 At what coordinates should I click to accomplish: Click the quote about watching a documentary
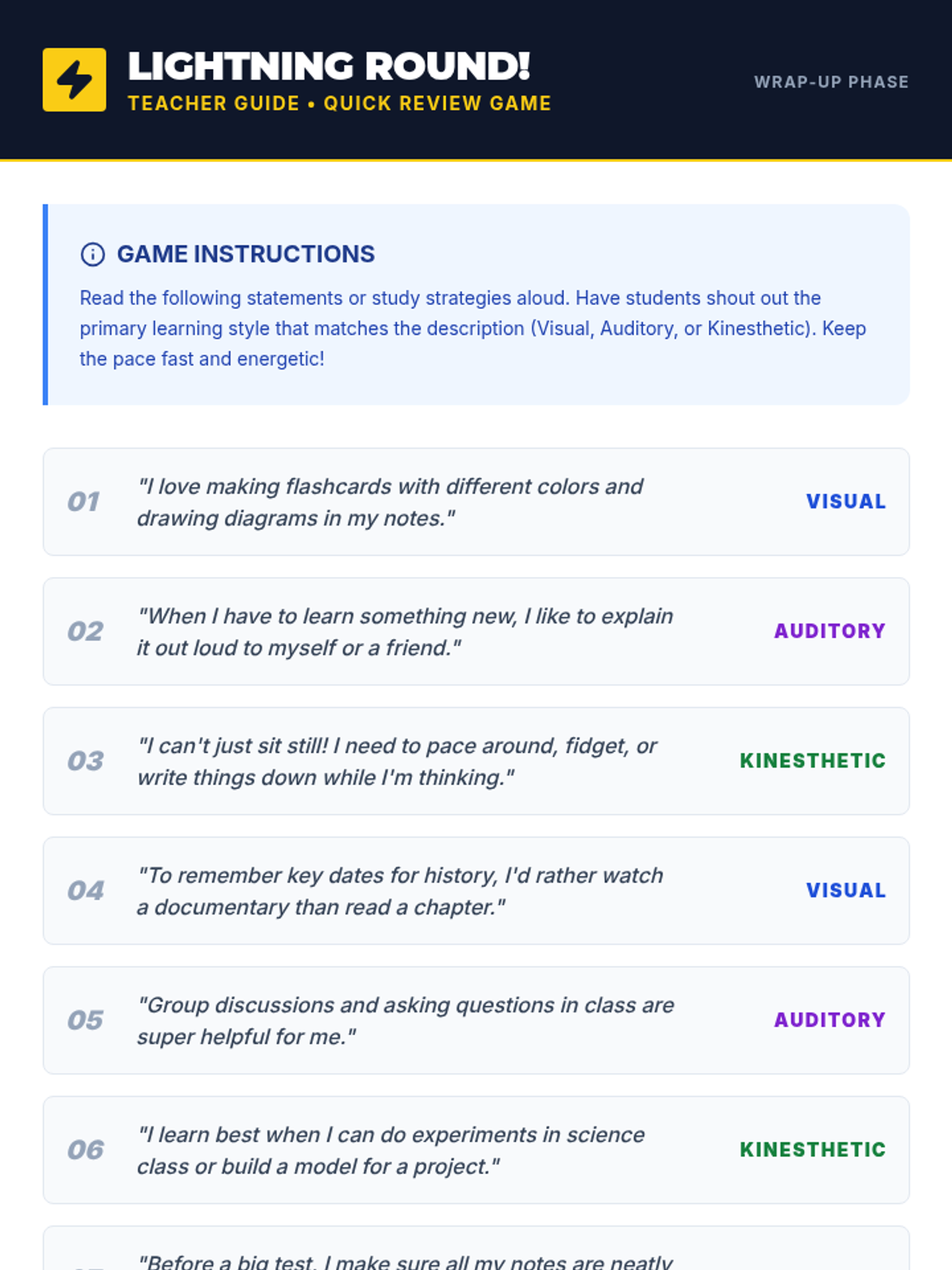point(400,891)
